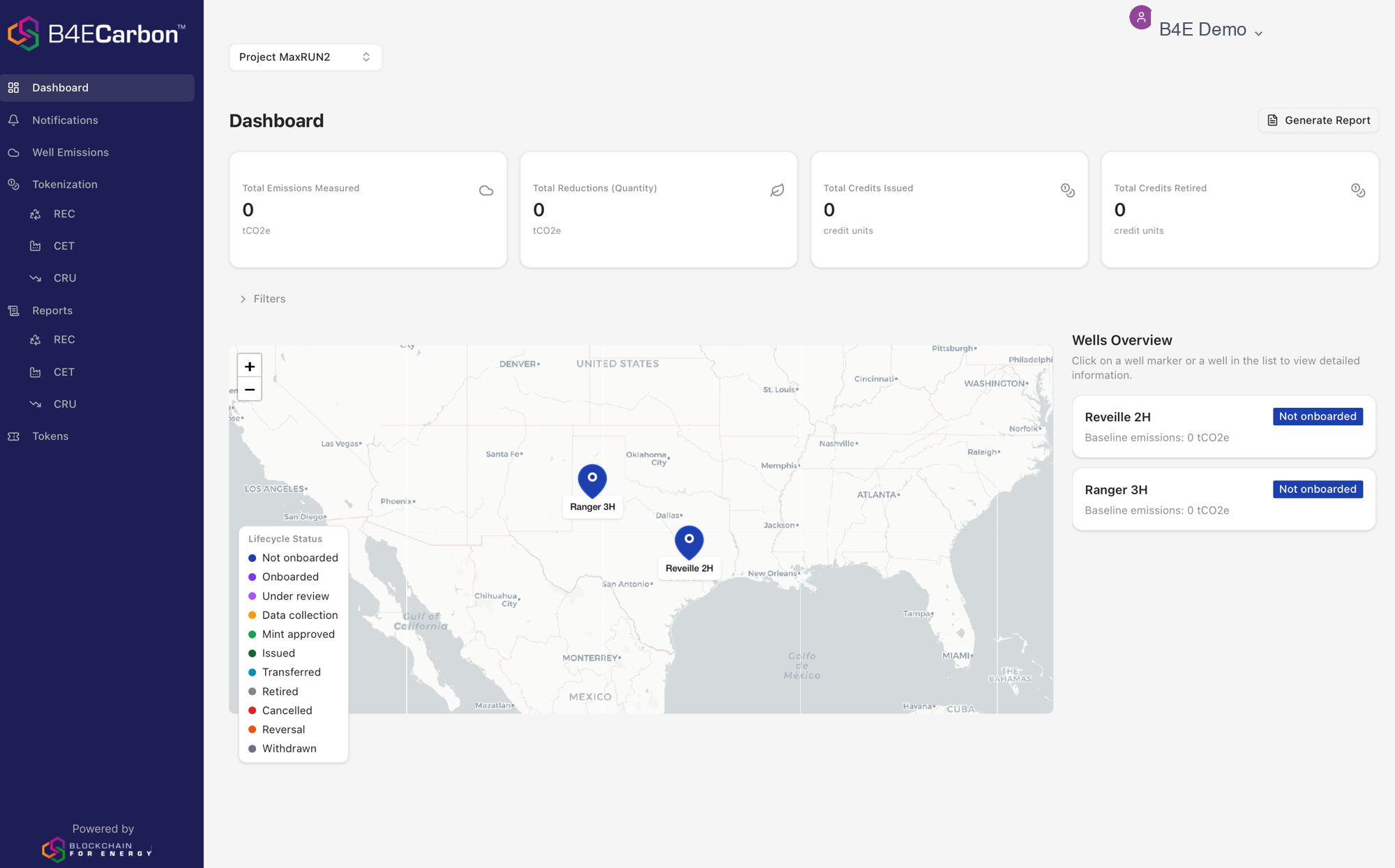
Task: Click the Wells Overview heading
Action: tap(1122, 340)
